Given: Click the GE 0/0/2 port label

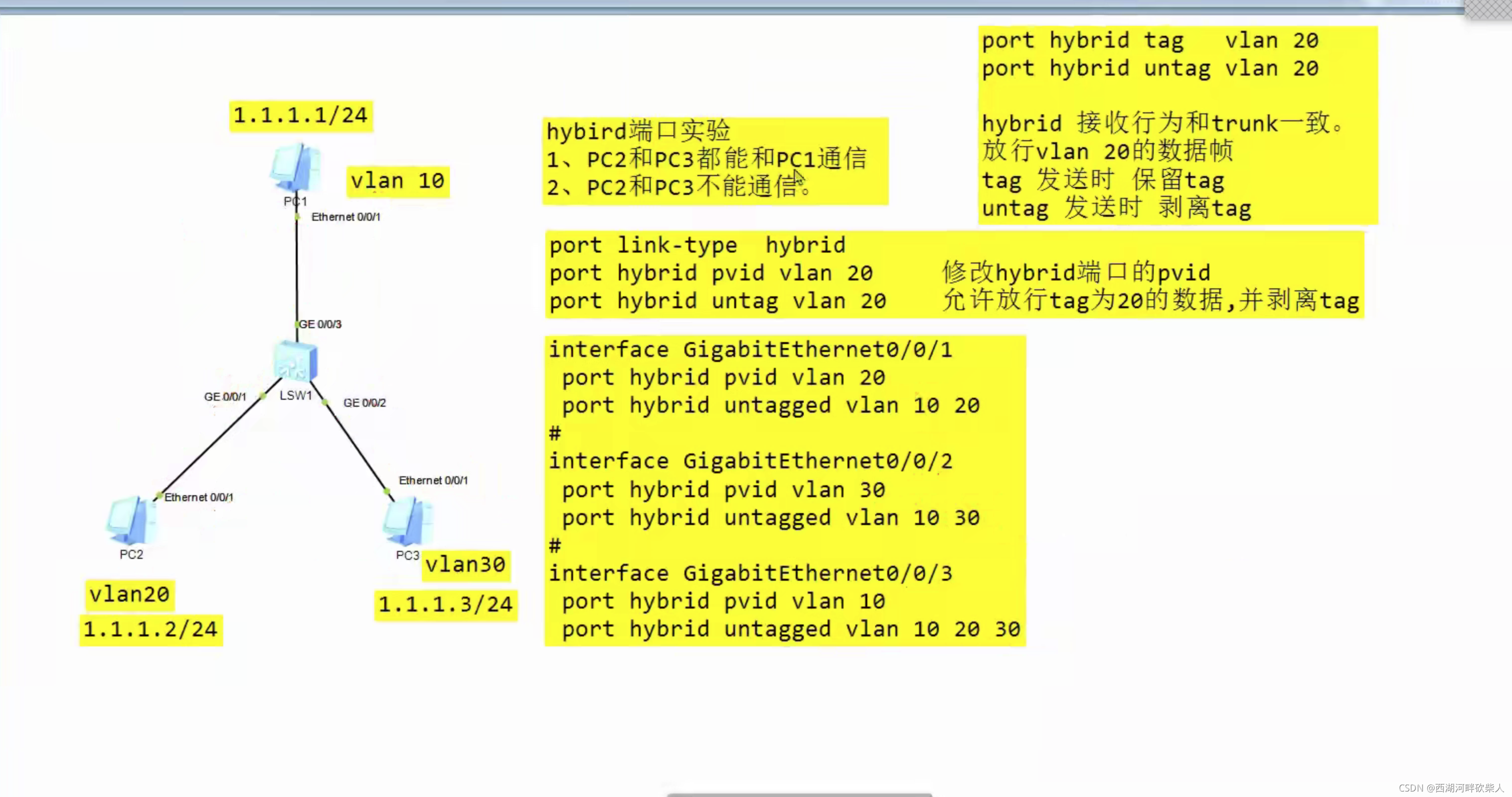Looking at the screenshot, I should click(364, 403).
